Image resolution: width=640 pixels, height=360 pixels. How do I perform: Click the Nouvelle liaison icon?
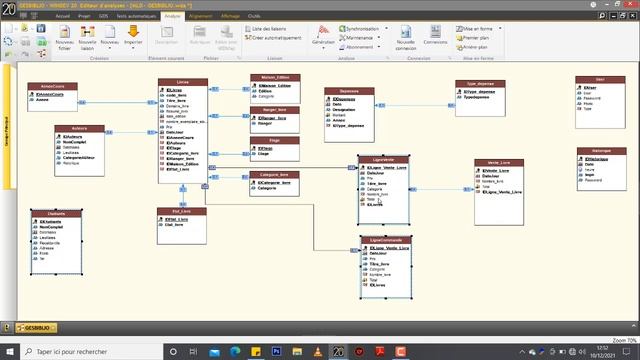[x=87, y=32]
